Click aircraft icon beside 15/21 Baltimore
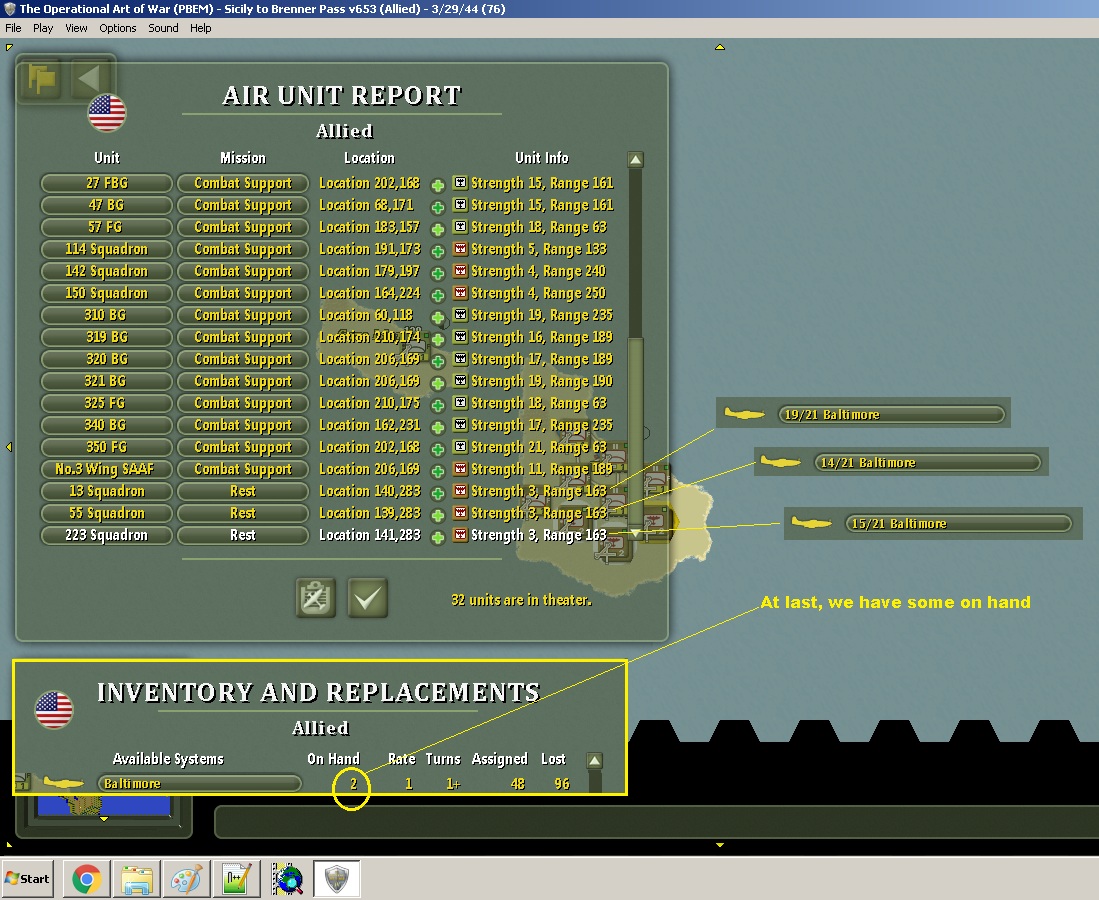Viewport: 1099px width, 900px height. coord(812,522)
